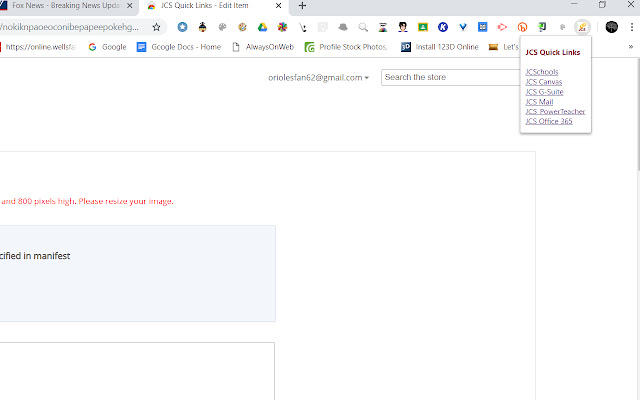This screenshot has width=640, height=400.
Task: Click the dark-haired person avatar extension icon
Action: click(x=403, y=27)
